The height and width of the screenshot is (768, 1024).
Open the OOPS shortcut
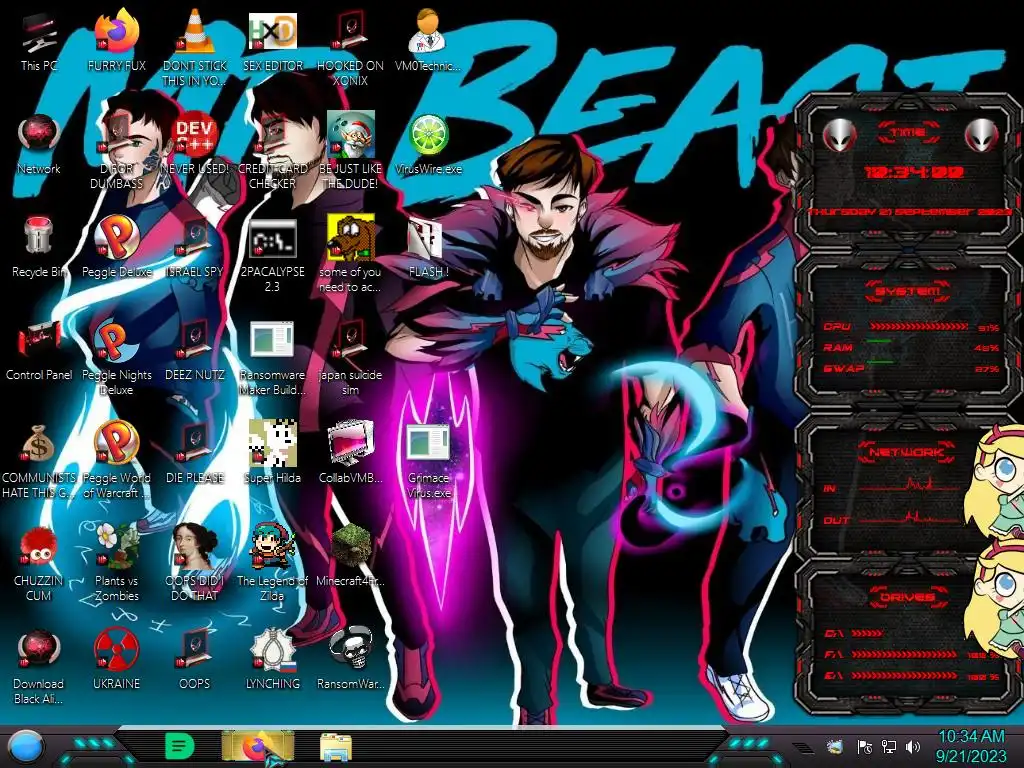(195, 660)
